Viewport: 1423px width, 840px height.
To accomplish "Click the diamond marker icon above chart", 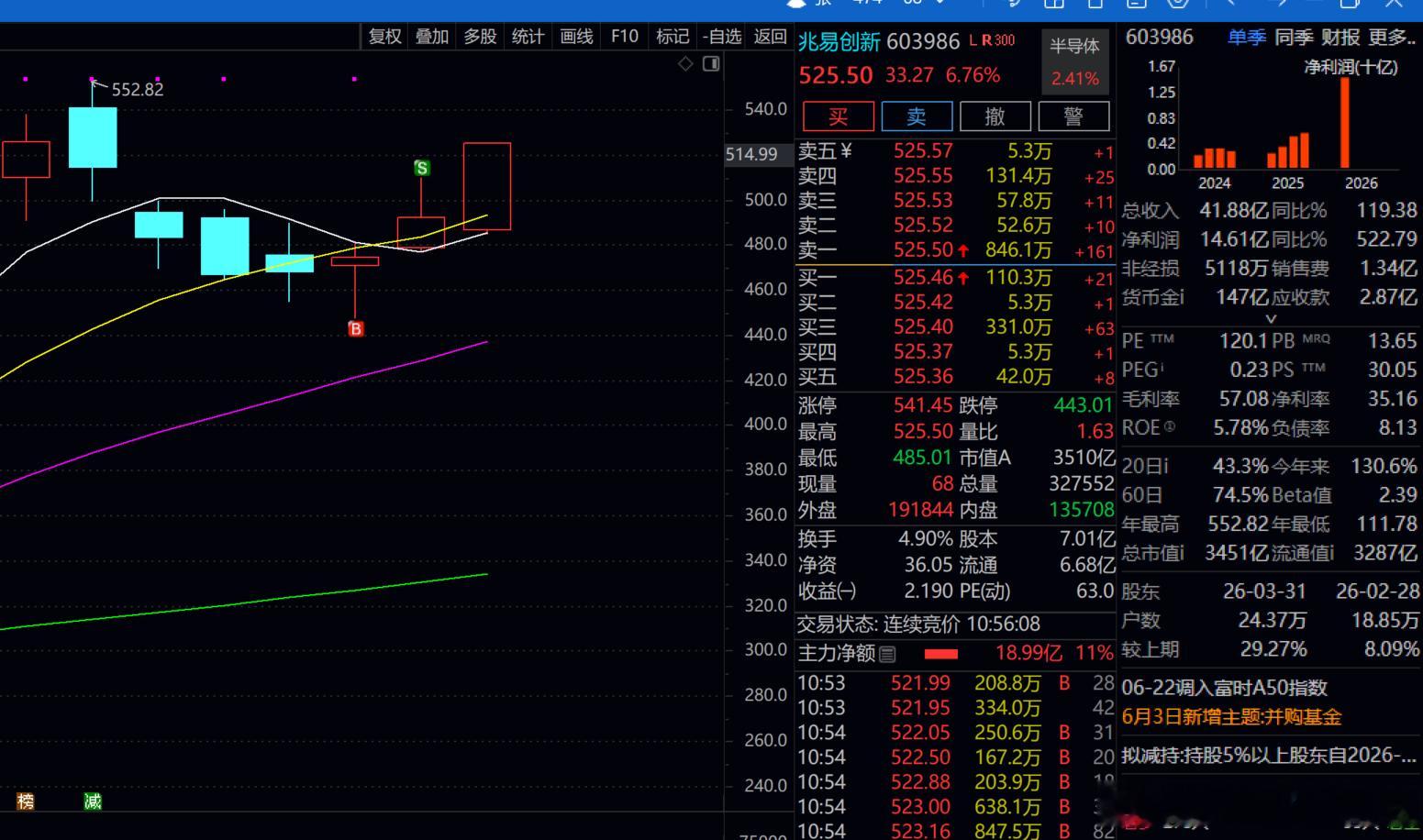I will (x=685, y=63).
